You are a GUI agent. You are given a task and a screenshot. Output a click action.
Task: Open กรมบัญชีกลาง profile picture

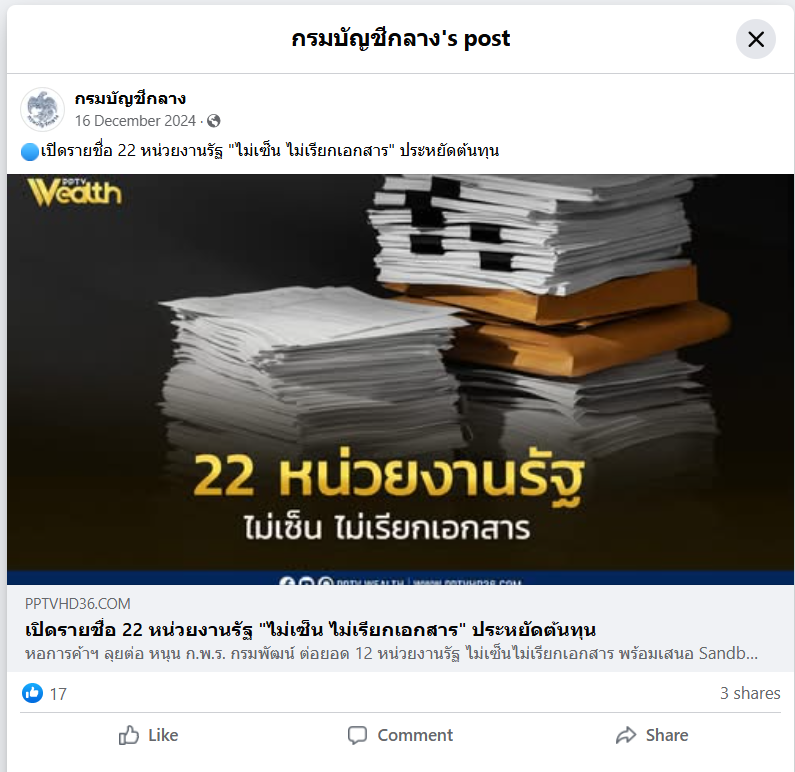coord(43,109)
